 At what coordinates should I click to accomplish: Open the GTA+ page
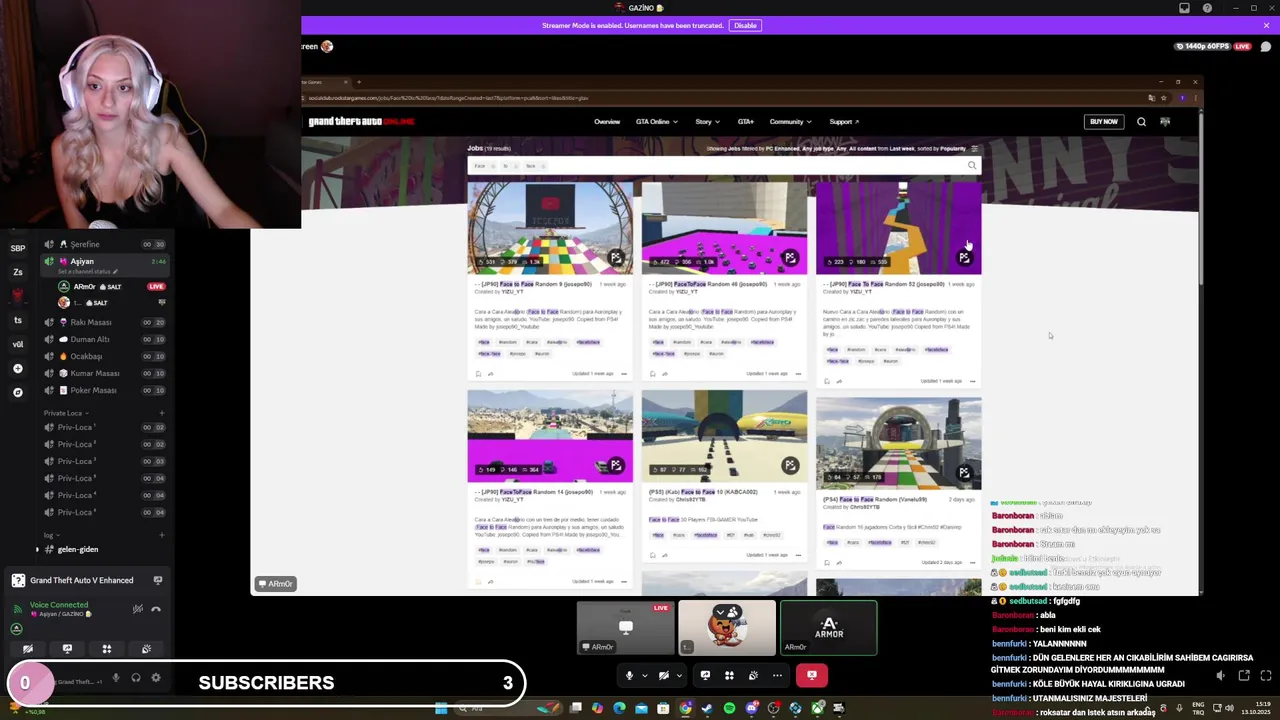[x=745, y=122]
